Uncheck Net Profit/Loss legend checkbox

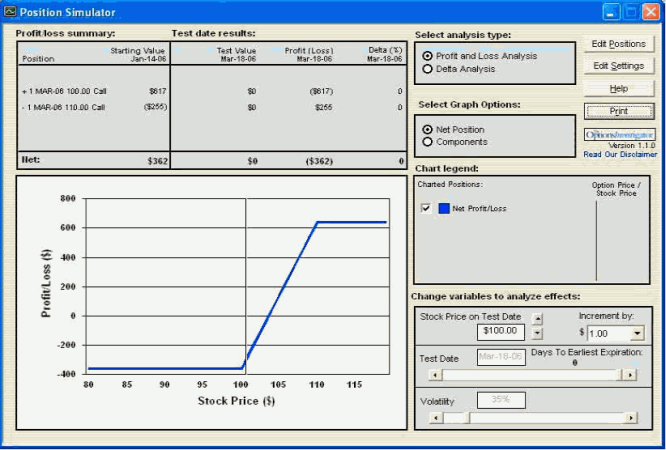coord(425,208)
